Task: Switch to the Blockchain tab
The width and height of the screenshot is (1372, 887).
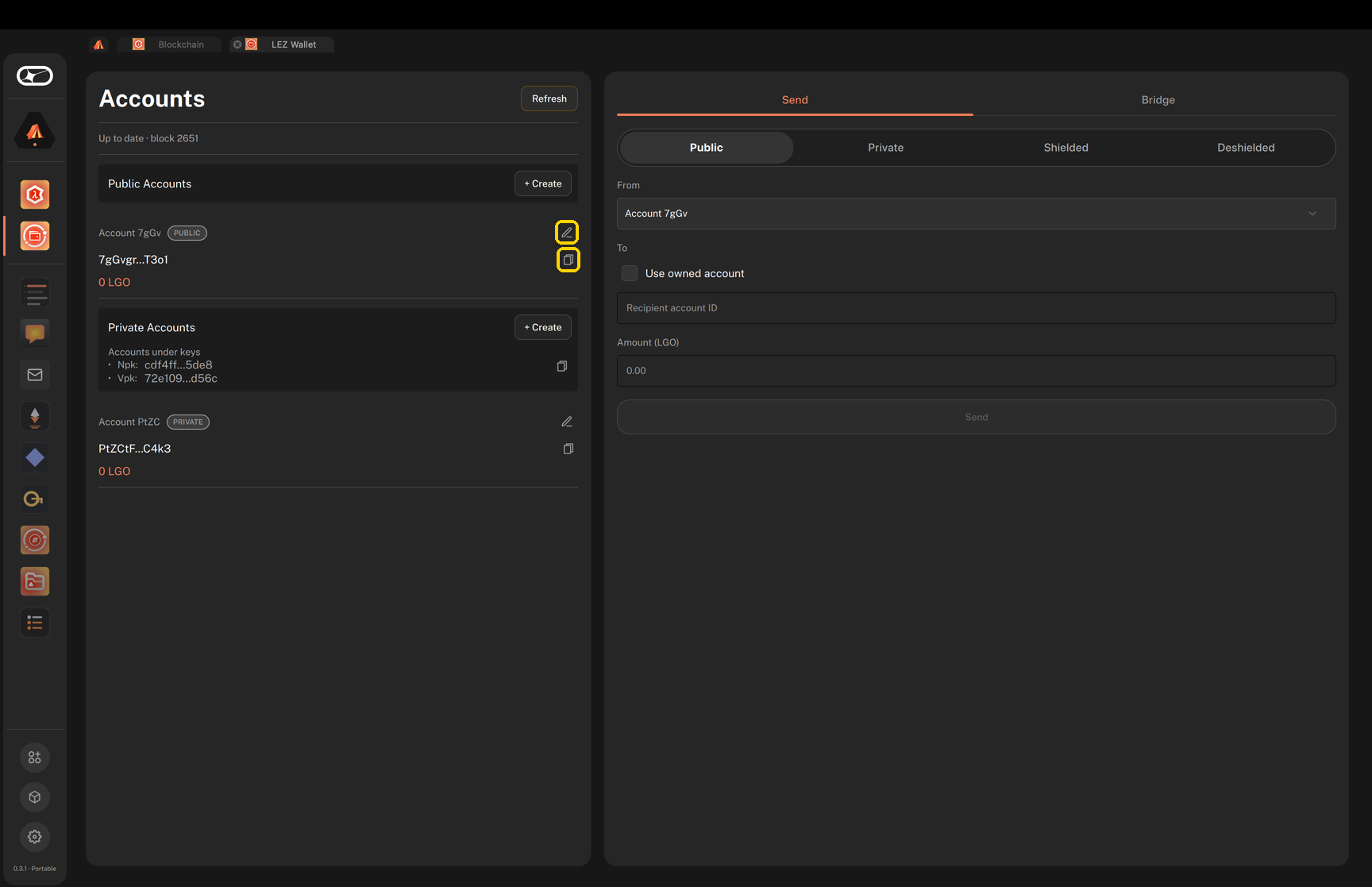Action: point(169,44)
